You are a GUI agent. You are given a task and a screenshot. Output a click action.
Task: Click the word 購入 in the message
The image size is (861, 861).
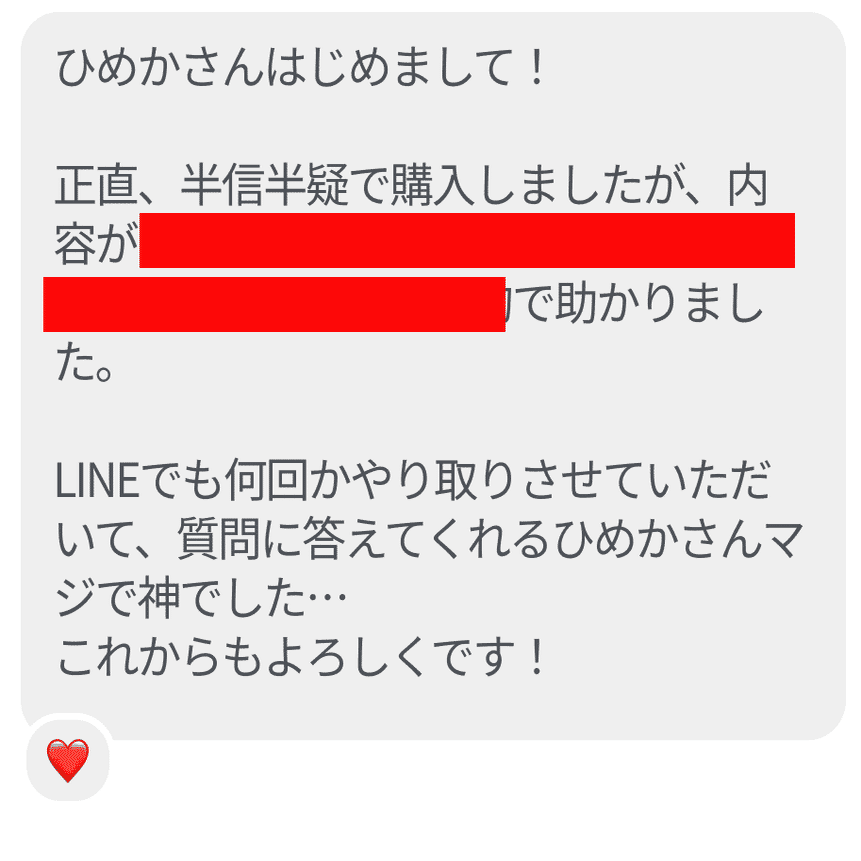click(x=433, y=186)
